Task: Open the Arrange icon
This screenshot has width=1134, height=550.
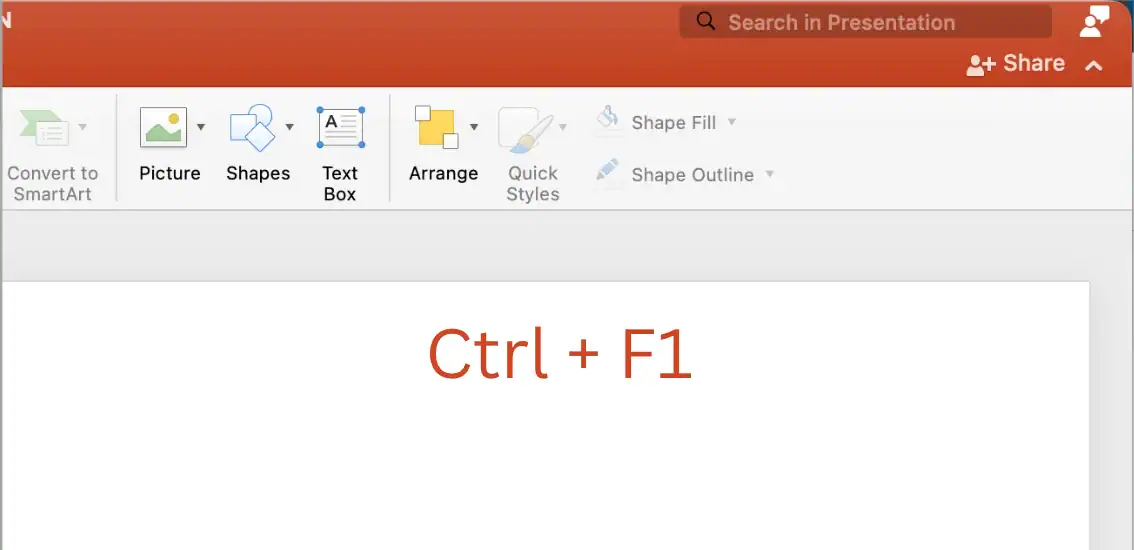Action: tap(436, 127)
